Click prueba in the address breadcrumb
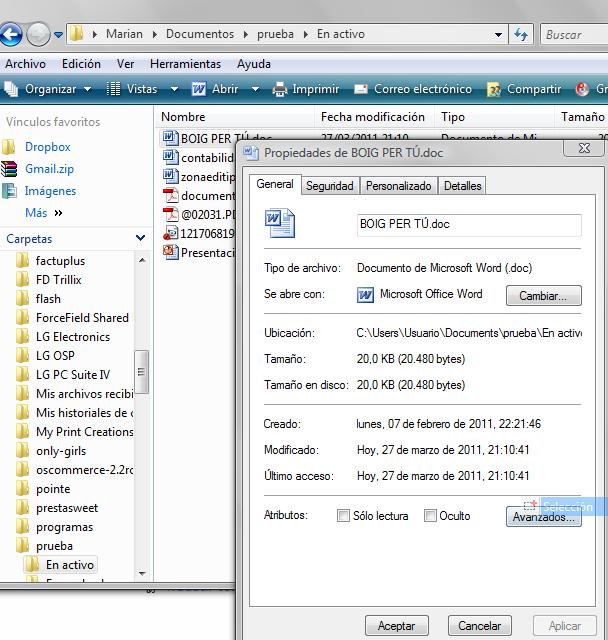The height and width of the screenshot is (640, 608). click(275, 34)
